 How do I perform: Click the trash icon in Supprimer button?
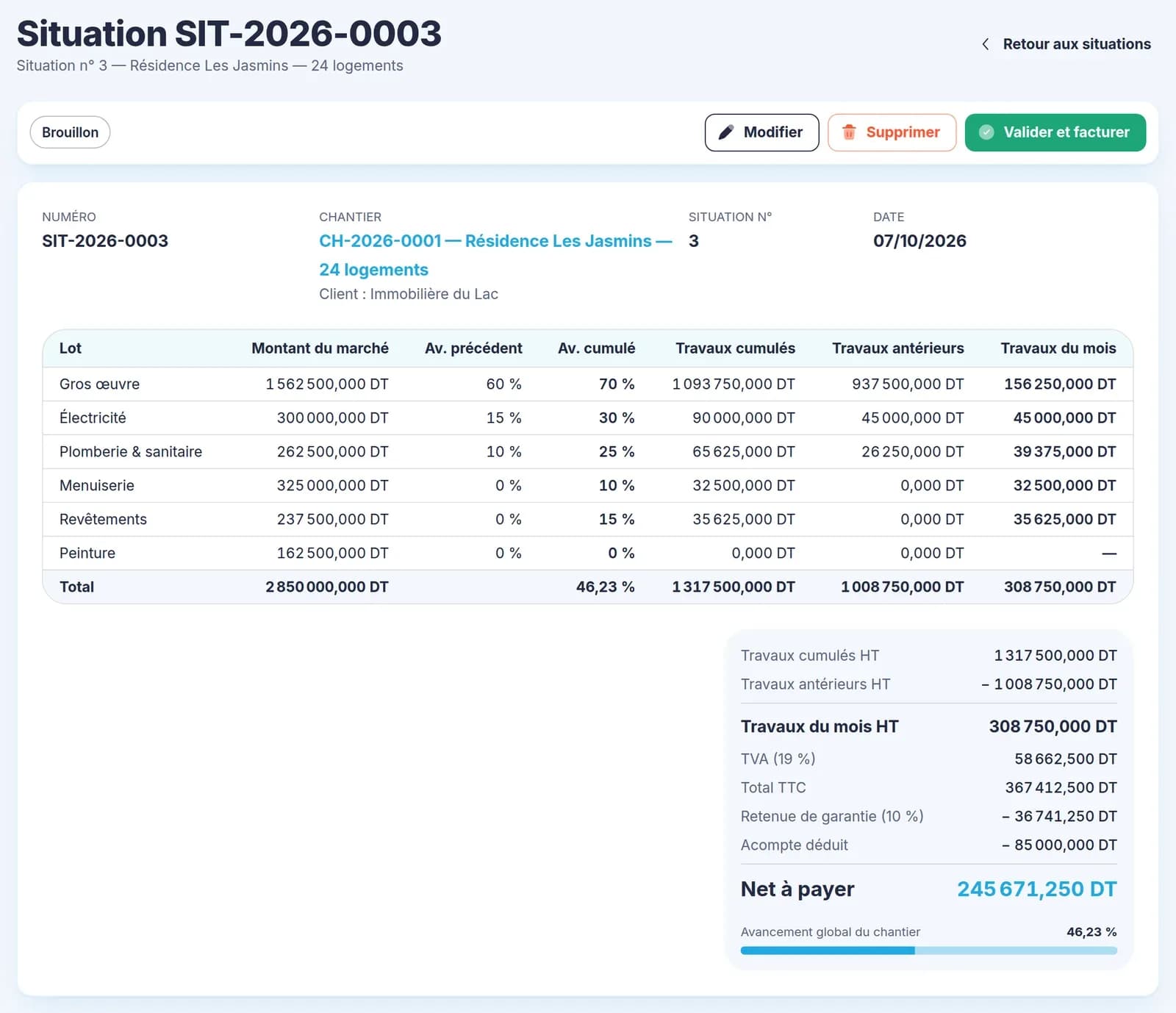(x=849, y=132)
